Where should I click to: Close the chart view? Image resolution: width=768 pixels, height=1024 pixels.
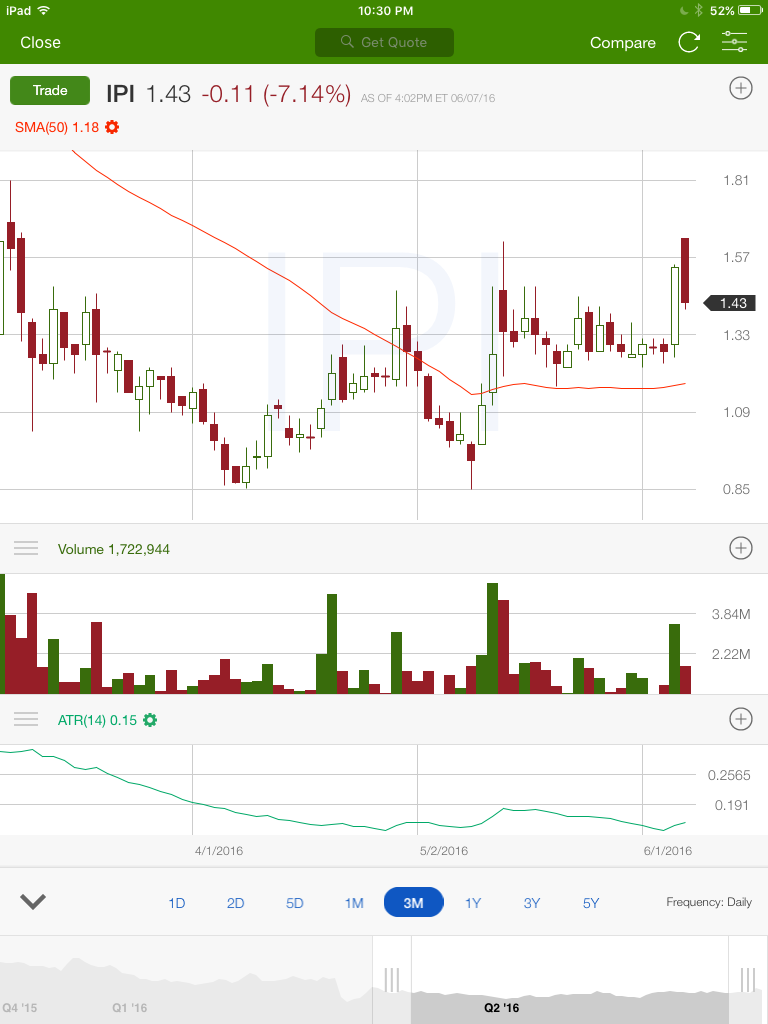point(40,42)
